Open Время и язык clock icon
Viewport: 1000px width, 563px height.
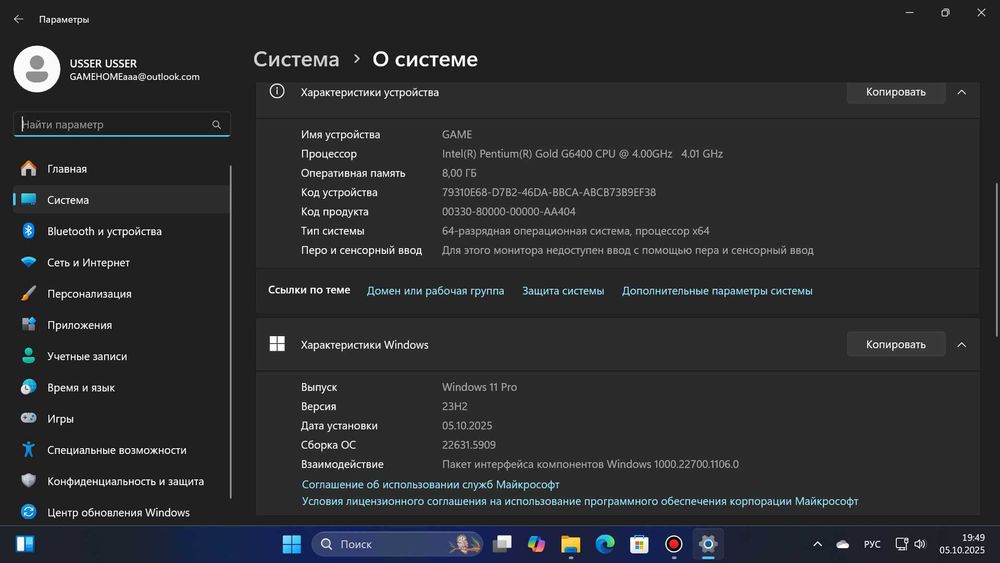click(x=29, y=387)
